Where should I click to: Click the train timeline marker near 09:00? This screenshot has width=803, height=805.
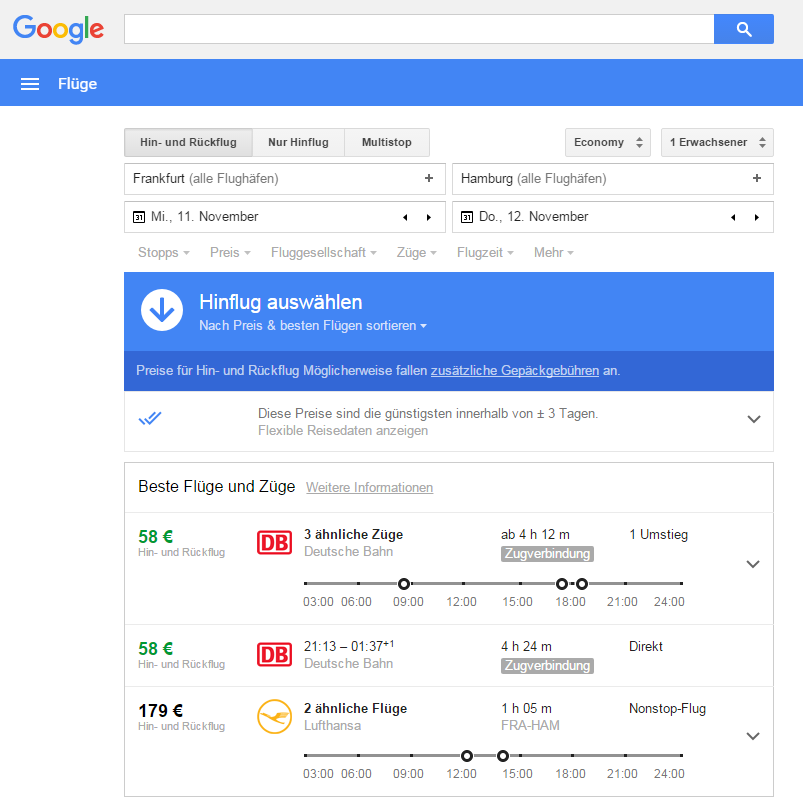point(404,584)
